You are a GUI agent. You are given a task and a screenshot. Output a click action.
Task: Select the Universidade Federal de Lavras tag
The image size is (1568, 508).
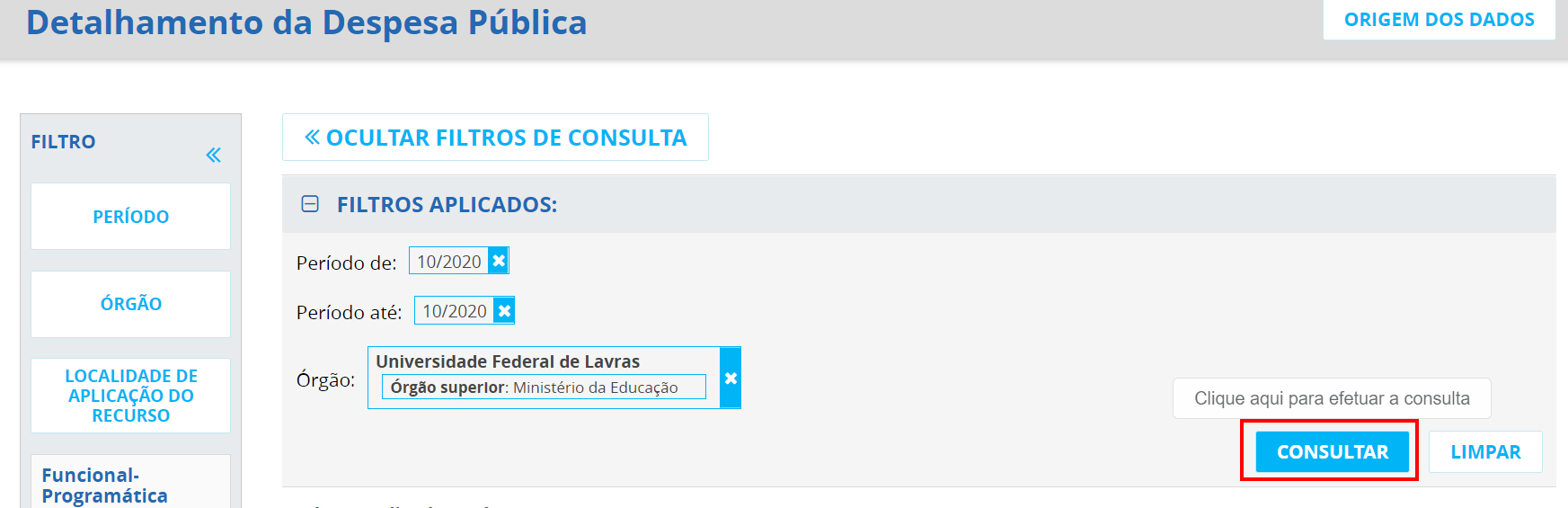[x=508, y=361]
